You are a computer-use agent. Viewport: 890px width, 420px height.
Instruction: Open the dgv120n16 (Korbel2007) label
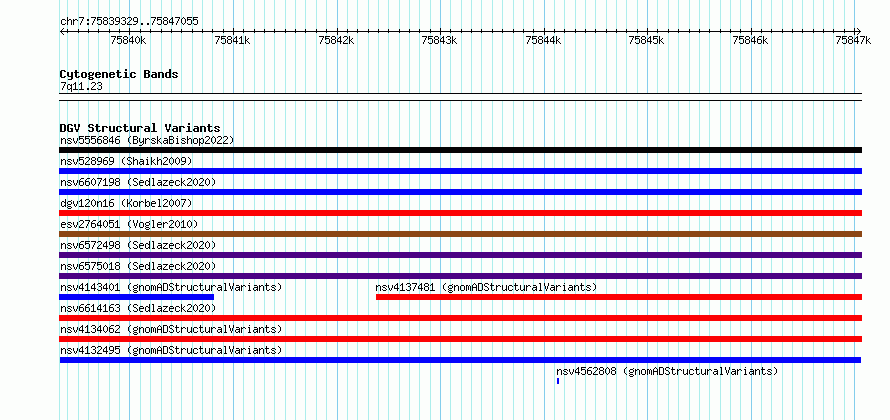coord(126,203)
